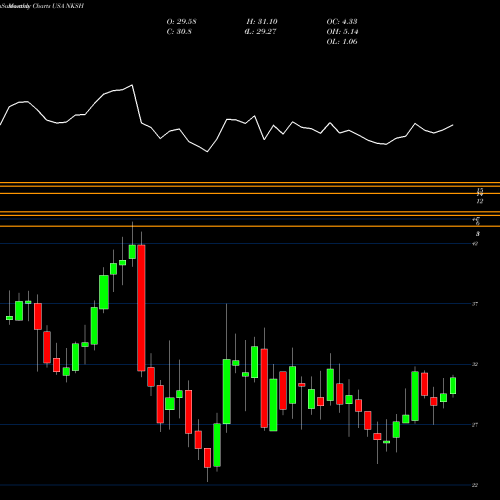Click the 'Charts USA NKSH' chart title

coord(58,6)
